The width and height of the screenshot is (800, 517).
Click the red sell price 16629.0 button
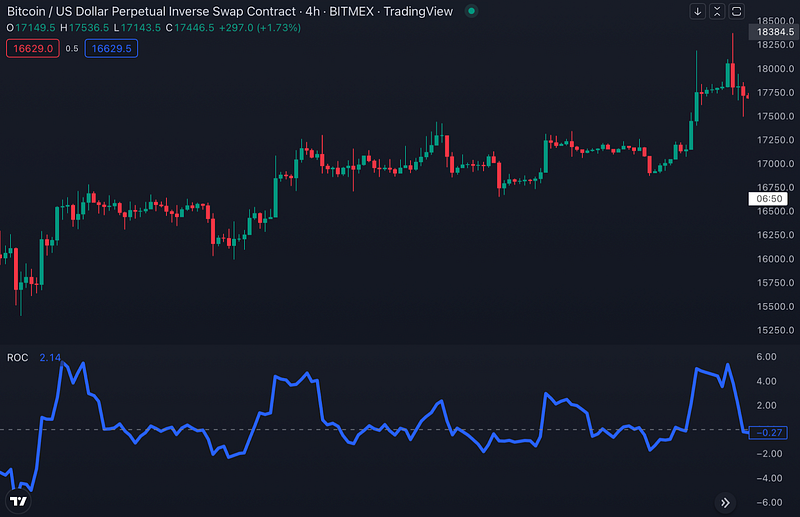[33, 48]
